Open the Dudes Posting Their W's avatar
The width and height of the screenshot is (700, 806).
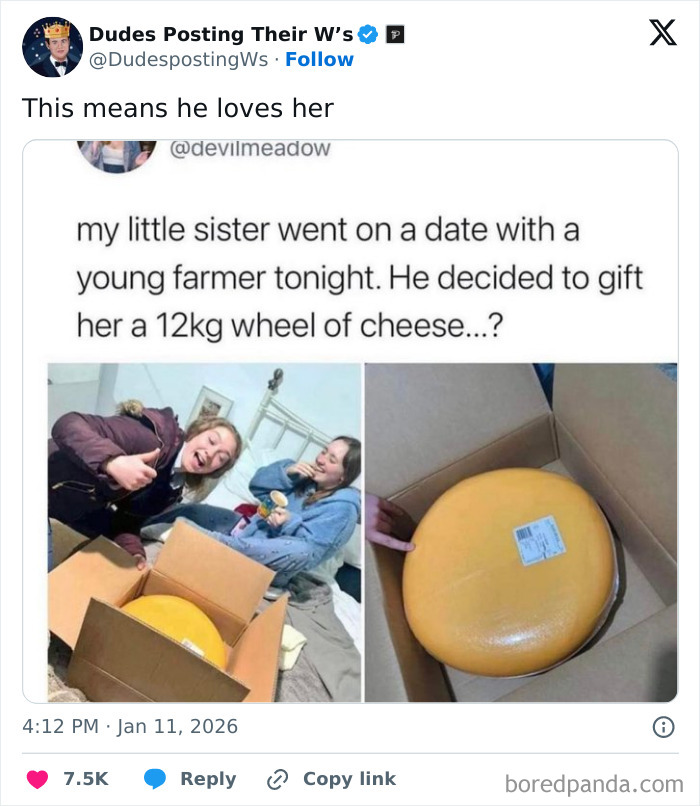pyautogui.click(x=52, y=47)
